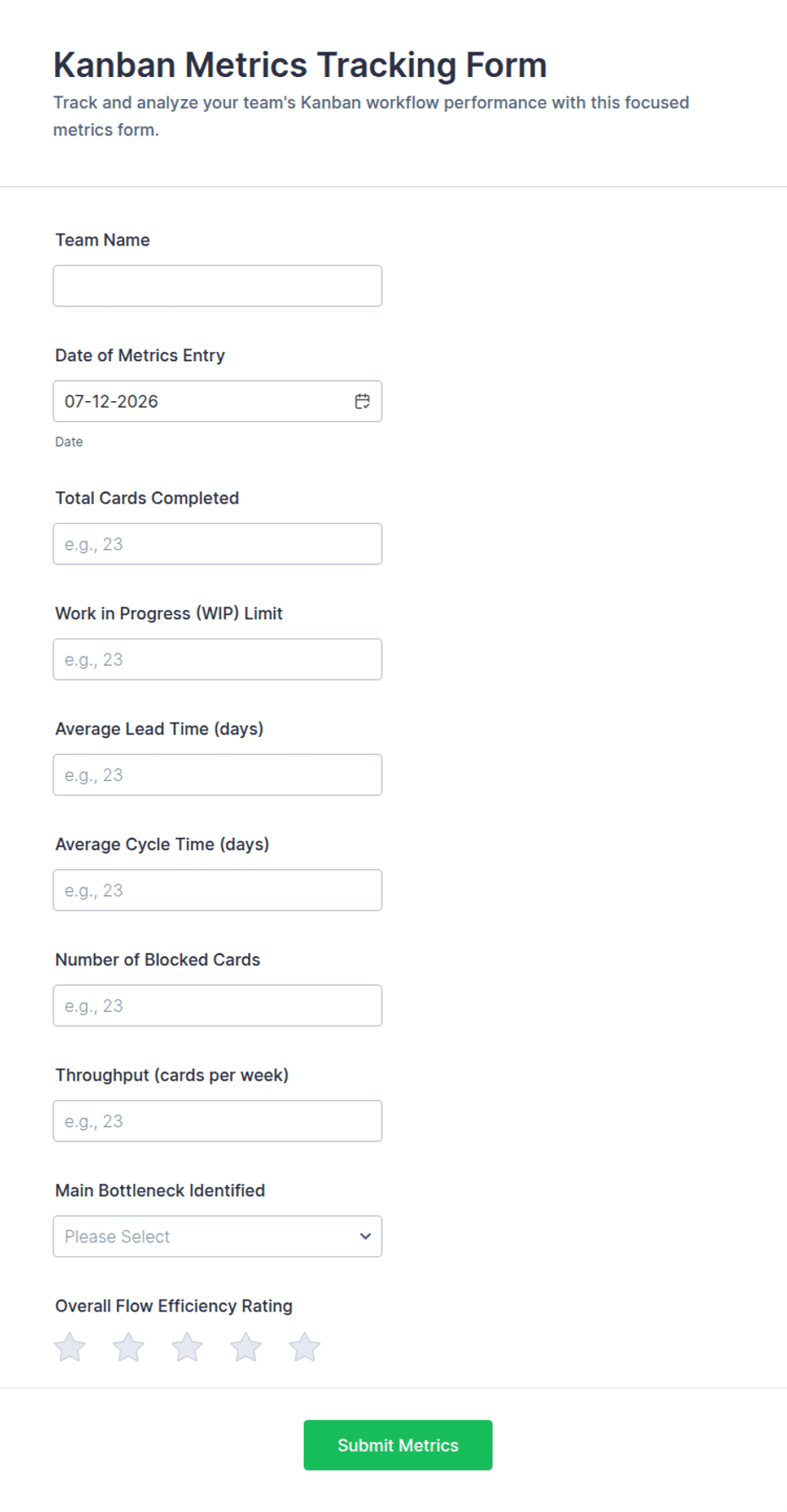The image size is (787, 1512).
Task: Open the calendar date picker icon
Action: pos(362,401)
